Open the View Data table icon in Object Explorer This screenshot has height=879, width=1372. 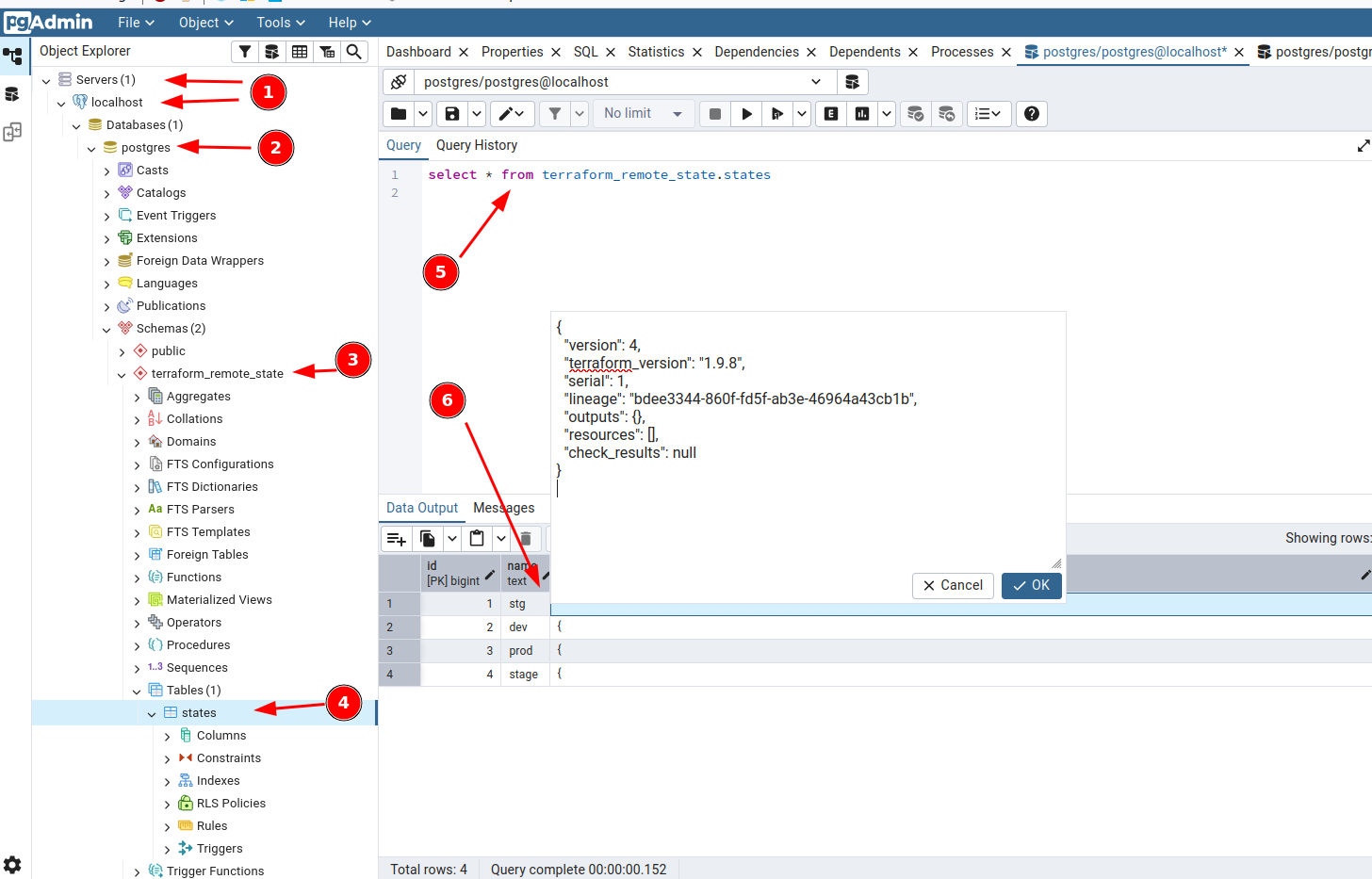pos(300,52)
